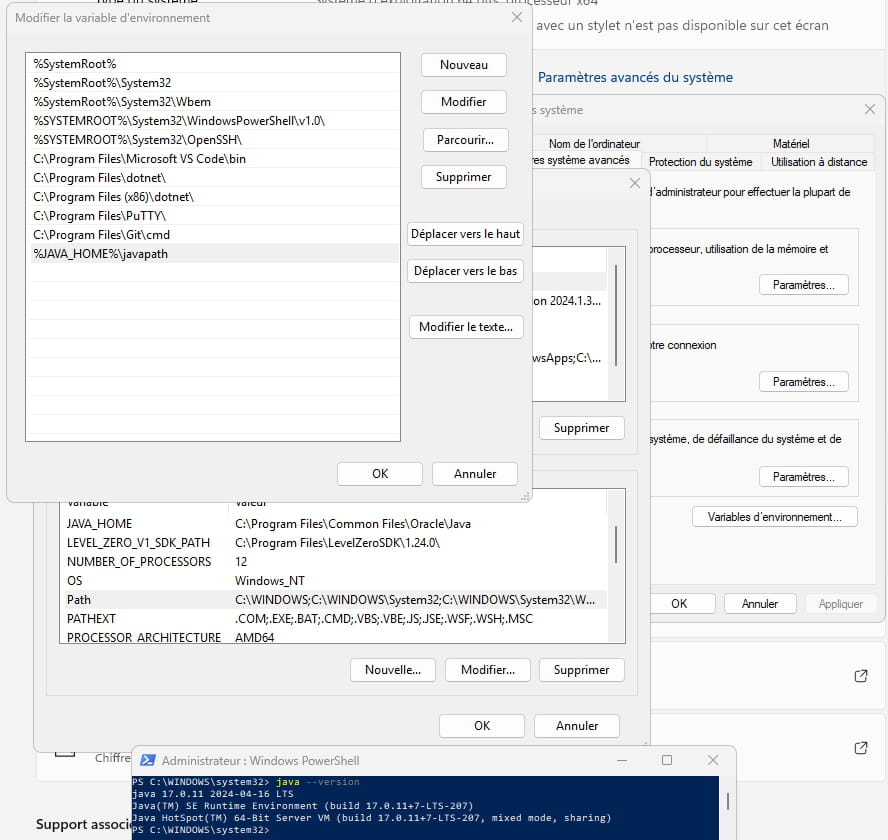This screenshot has height=840, width=888.
Task: Go to the Utilisation à distance tab
Action: click(819, 161)
